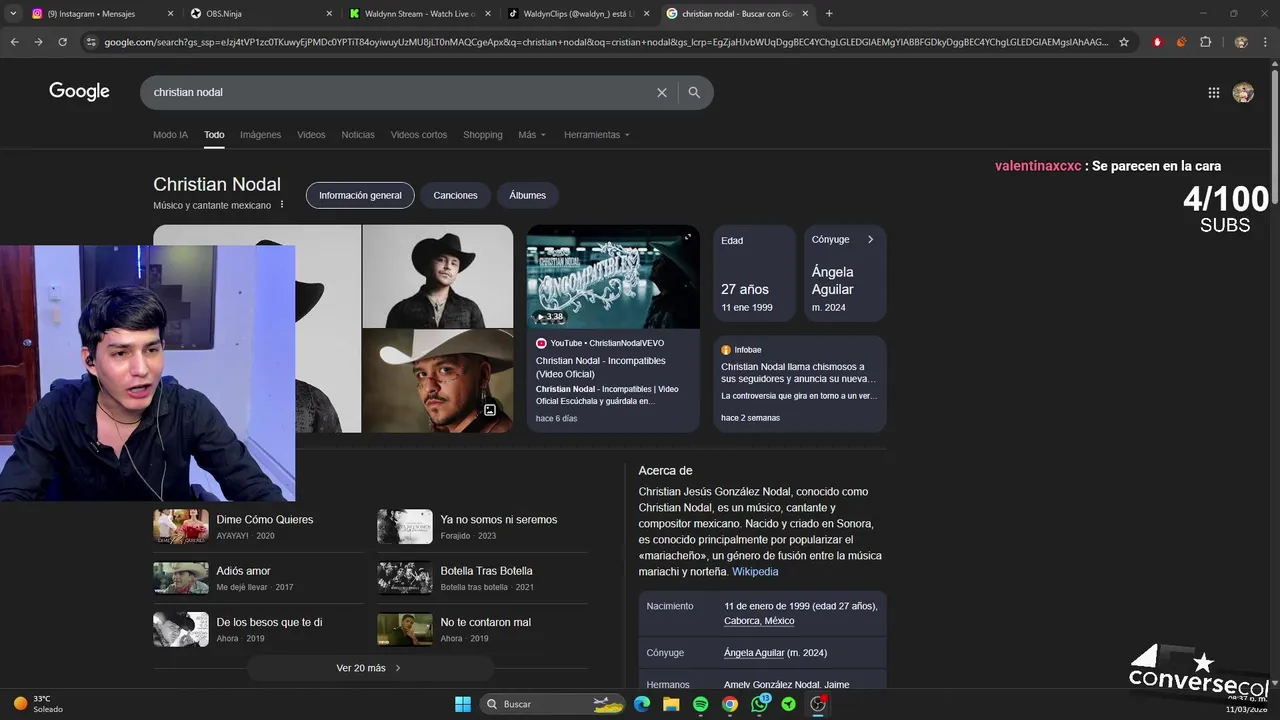Switch to the WaldynClips TikTok browser tab

point(578,14)
